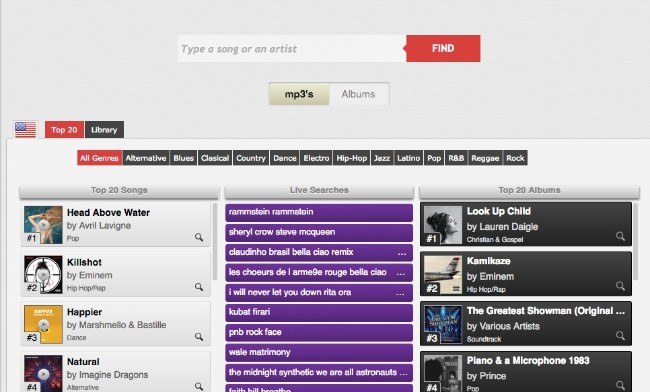This screenshot has height=392, width=650.
Task: Open the Library tab
Action: point(104,130)
